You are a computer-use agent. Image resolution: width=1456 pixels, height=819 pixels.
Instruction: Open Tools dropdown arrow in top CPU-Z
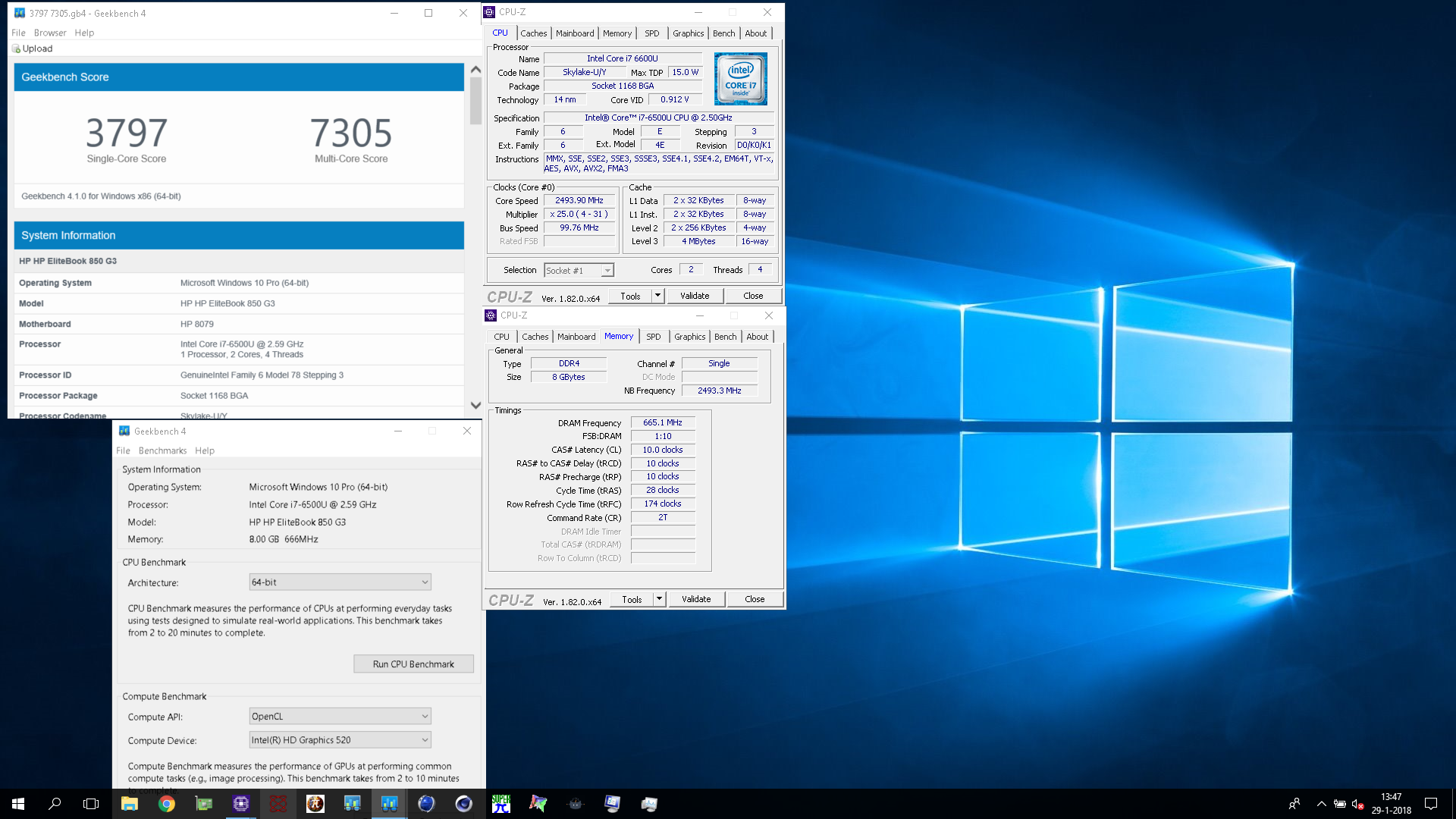point(657,296)
